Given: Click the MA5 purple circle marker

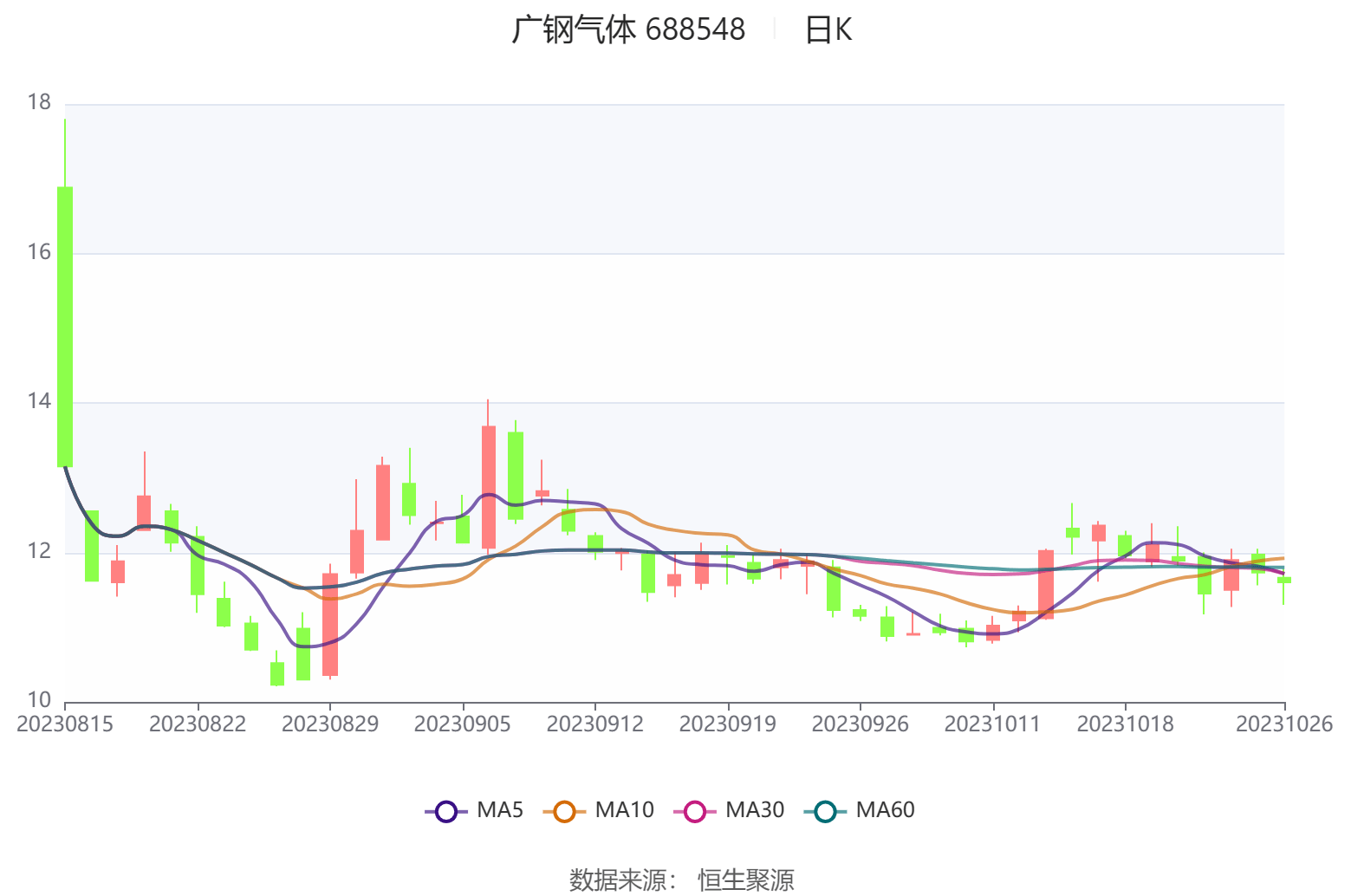Looking at the screenshot, I should (x=445, y=812).
